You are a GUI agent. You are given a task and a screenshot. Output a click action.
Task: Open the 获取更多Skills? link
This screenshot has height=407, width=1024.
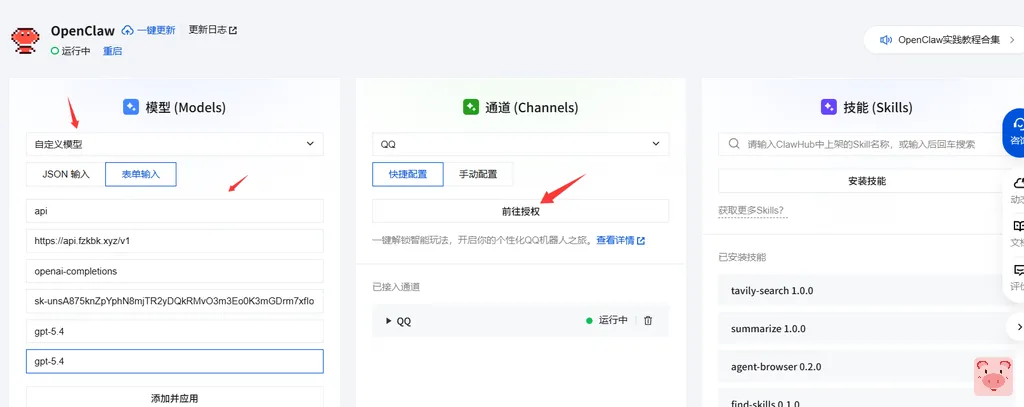(751, 210)
